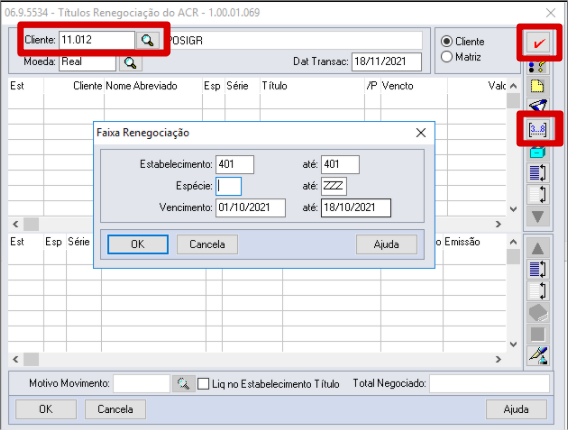568x430 pixels.
Task: Click the yellow note page icon
Action: click(538, 86)
